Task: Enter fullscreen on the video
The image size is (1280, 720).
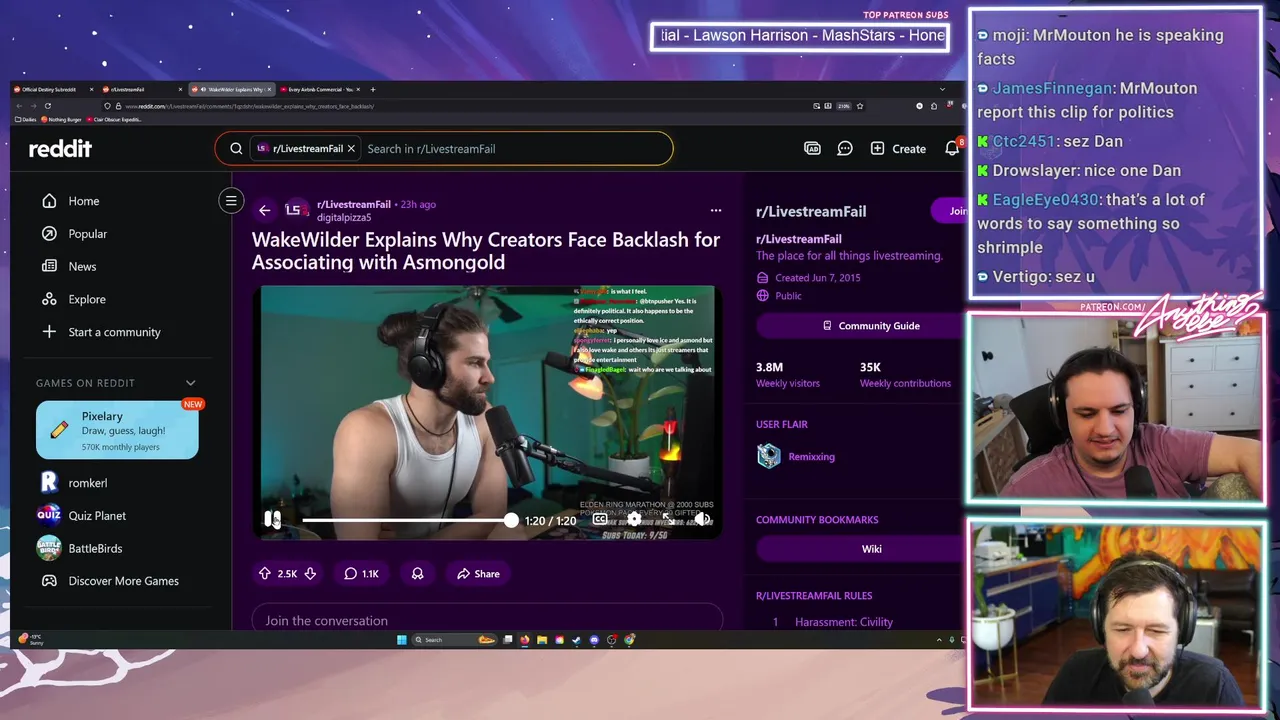Action: pyautogui.click(x=669, y=519)
